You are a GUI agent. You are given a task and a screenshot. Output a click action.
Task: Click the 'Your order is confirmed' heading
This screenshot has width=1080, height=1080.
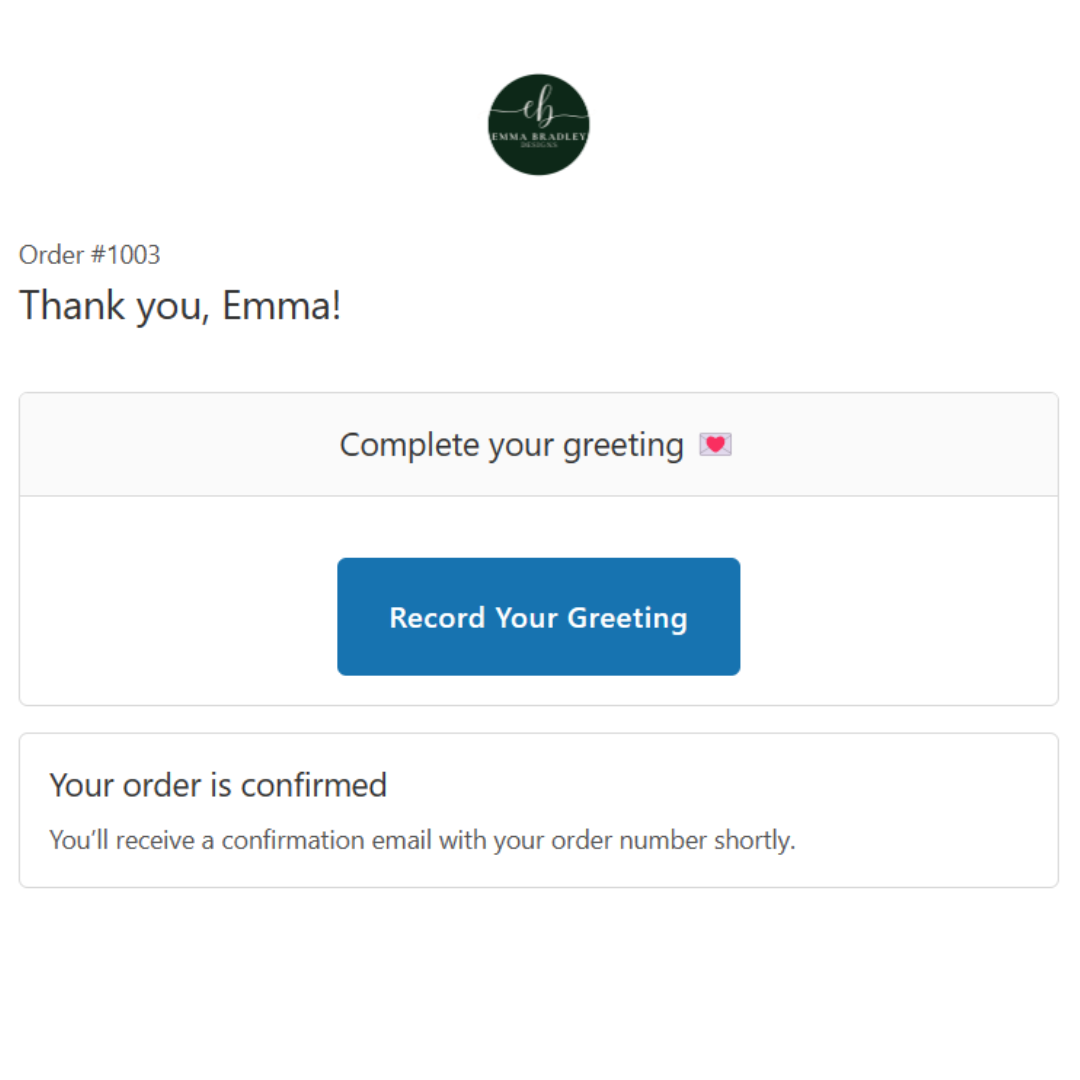point(218,785)
